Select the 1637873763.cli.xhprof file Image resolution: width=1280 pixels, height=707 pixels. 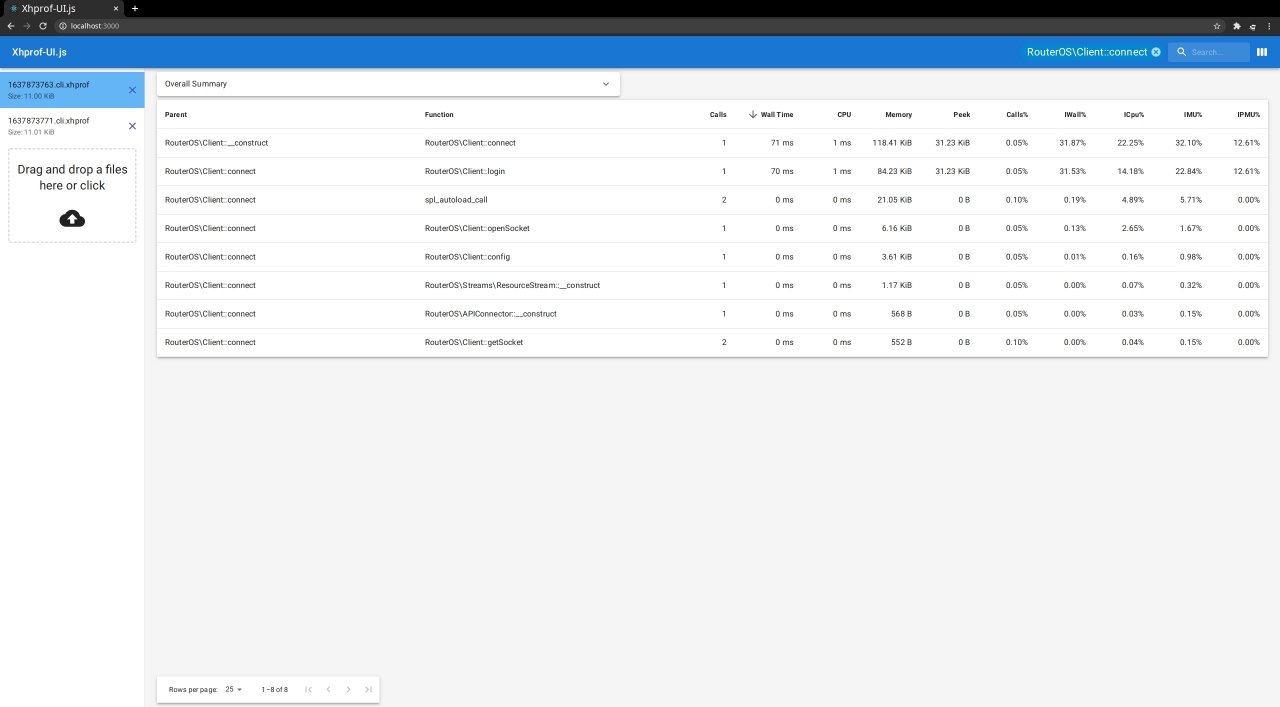click(x=72, y=90)
